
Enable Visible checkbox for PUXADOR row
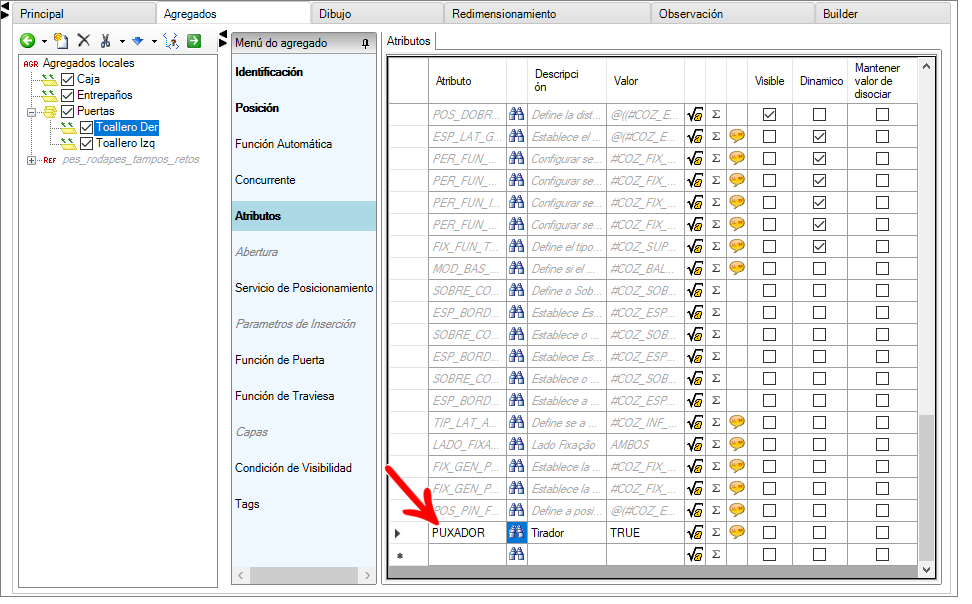click(x=769, y=533)
